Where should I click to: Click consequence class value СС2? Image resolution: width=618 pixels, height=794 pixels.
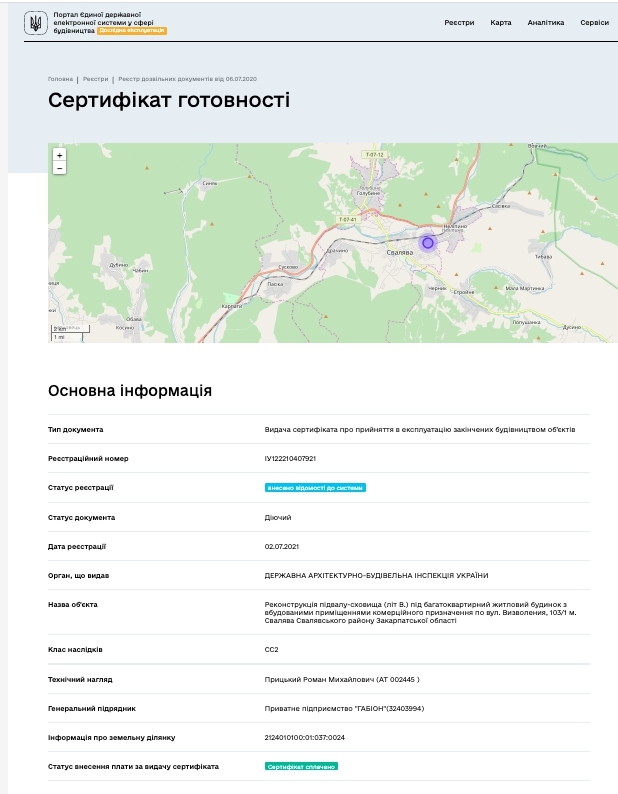pos(272,649)
